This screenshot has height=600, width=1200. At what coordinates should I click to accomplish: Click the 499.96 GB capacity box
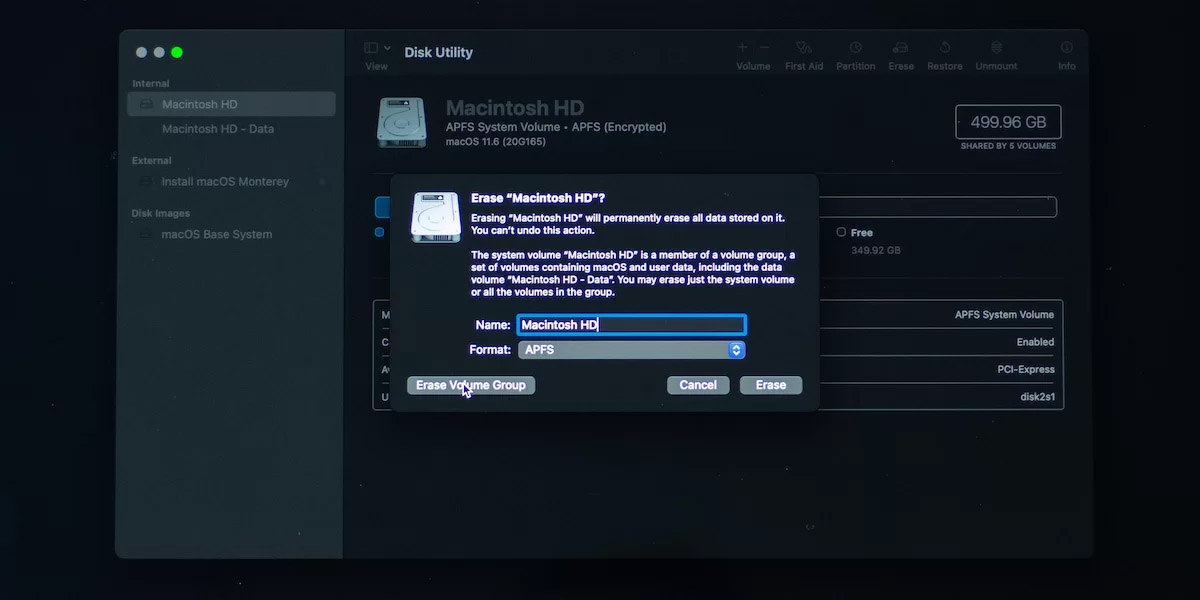pyautogui.click(x=1008, y=122)
